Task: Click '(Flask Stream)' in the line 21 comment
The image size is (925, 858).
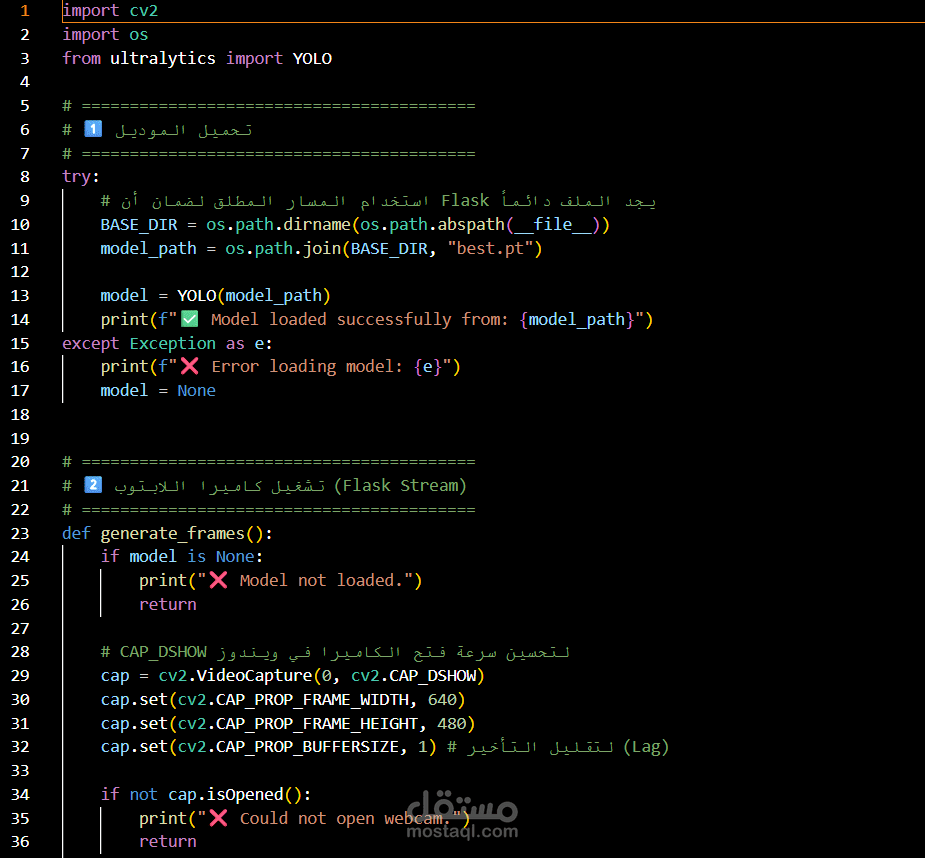Action: 401,486
